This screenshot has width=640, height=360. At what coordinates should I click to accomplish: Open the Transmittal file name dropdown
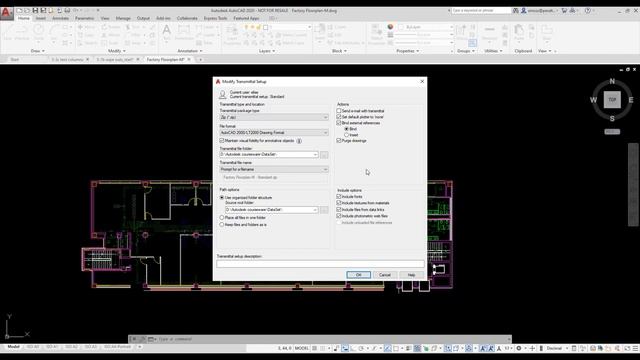274,169
